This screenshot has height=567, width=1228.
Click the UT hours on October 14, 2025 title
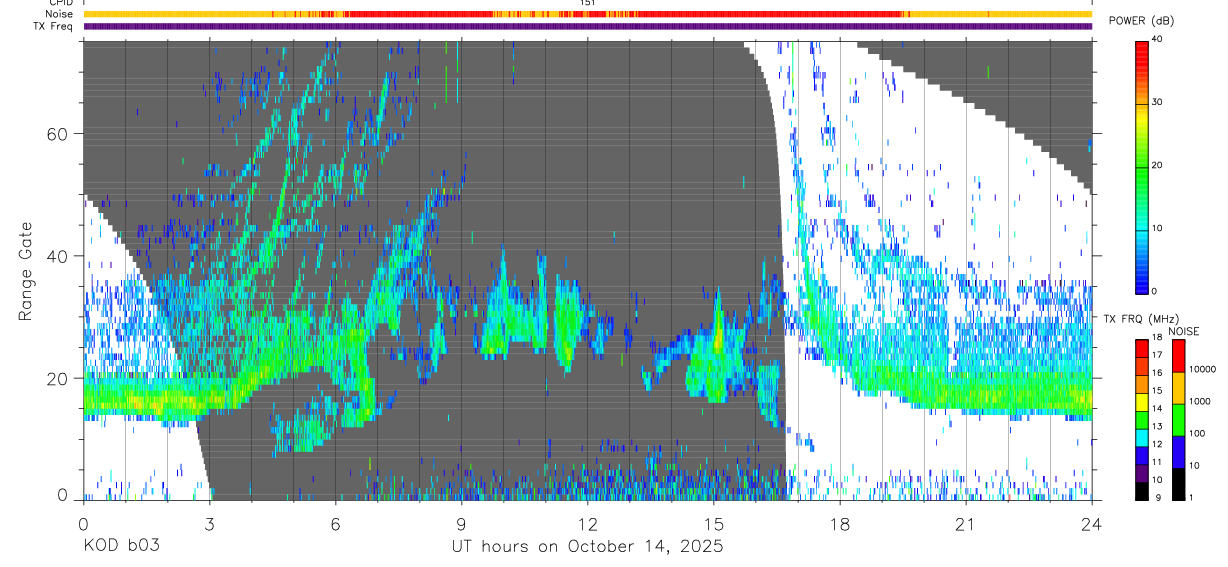click(587, 547)
